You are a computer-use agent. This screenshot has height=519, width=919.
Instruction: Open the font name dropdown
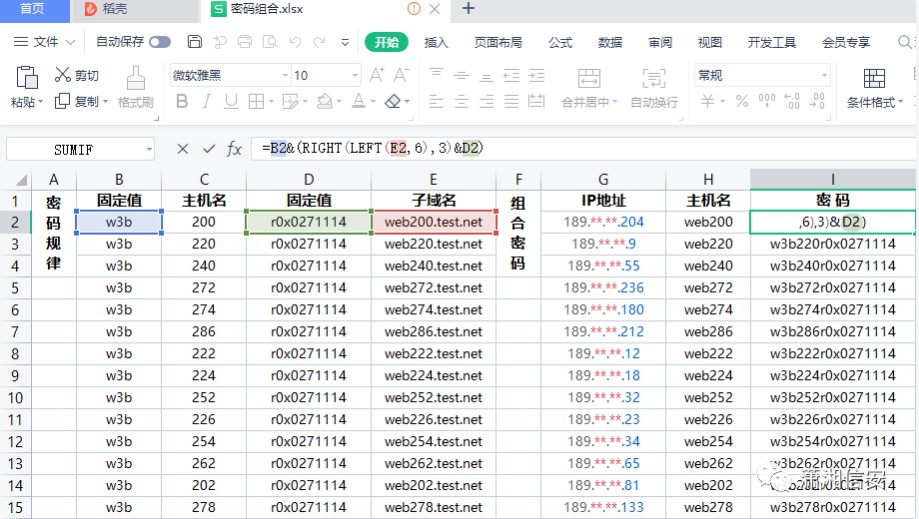[x=285, y=76]
